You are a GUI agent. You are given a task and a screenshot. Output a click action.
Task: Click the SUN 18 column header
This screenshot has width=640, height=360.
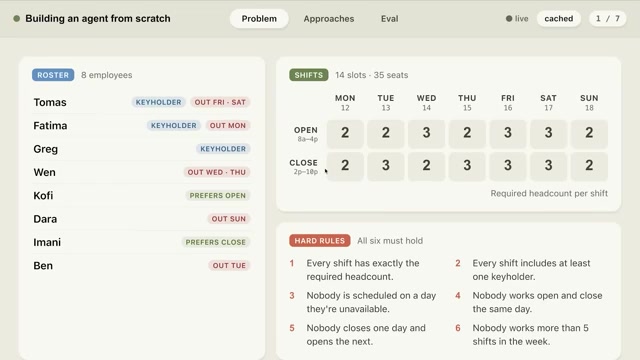click(589, 102)
